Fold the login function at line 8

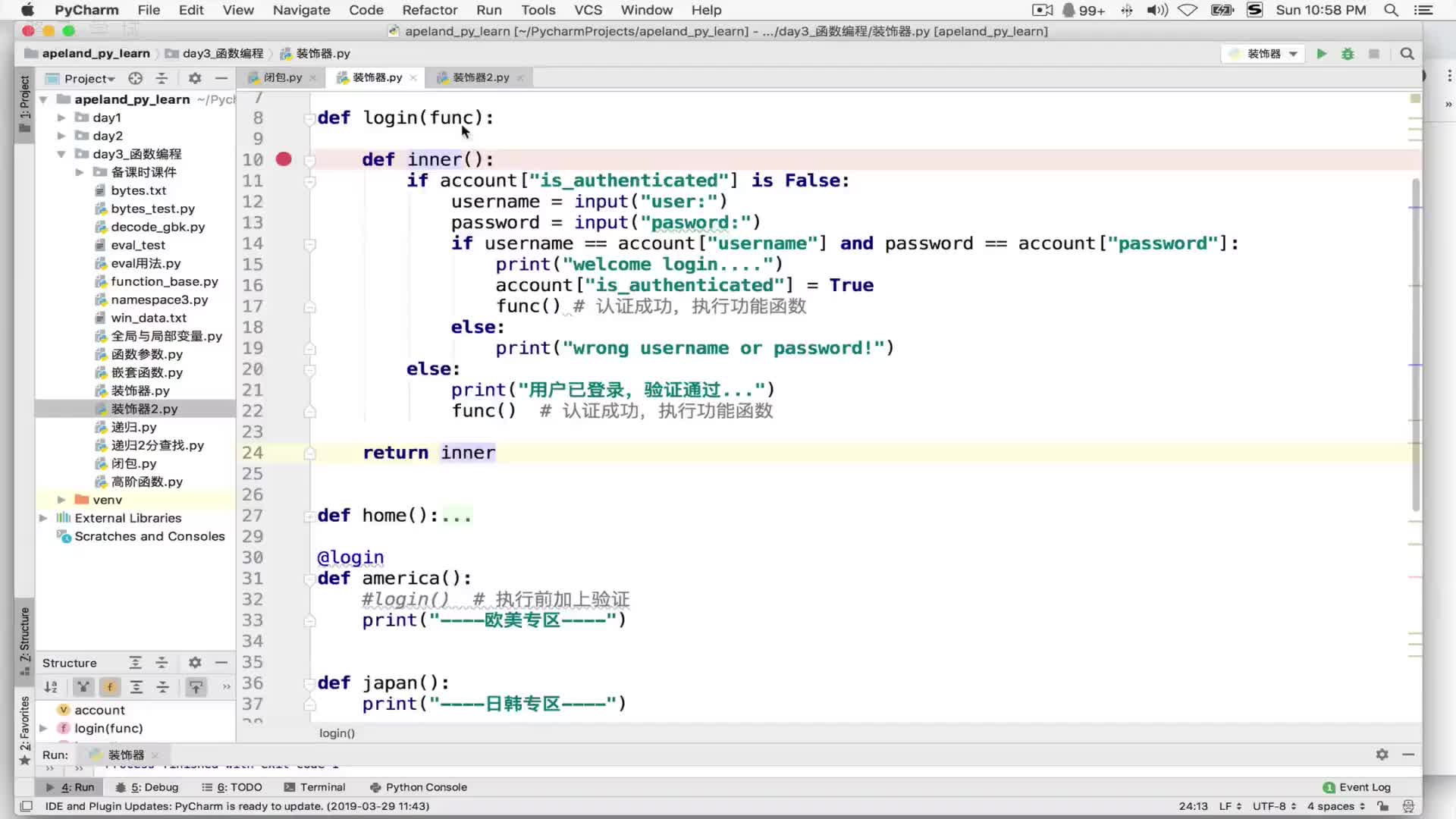[x=309, y=118]
